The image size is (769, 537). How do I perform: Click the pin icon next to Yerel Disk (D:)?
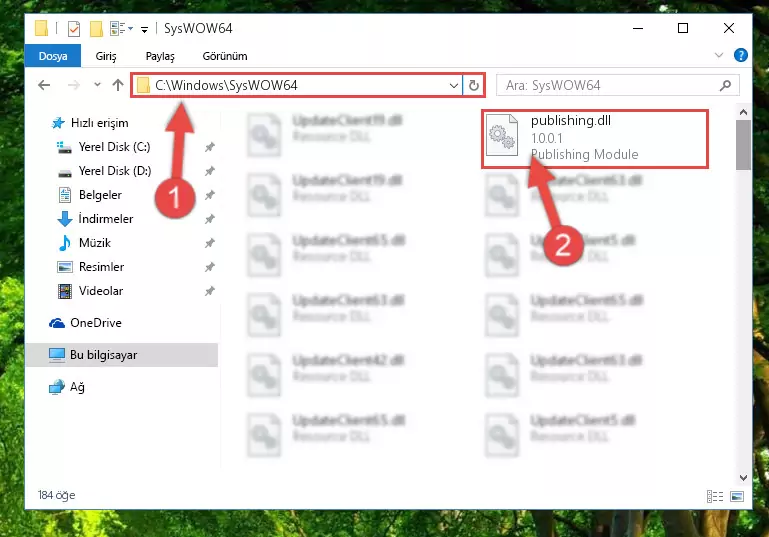pyautogui.click(x=210, y=171)
